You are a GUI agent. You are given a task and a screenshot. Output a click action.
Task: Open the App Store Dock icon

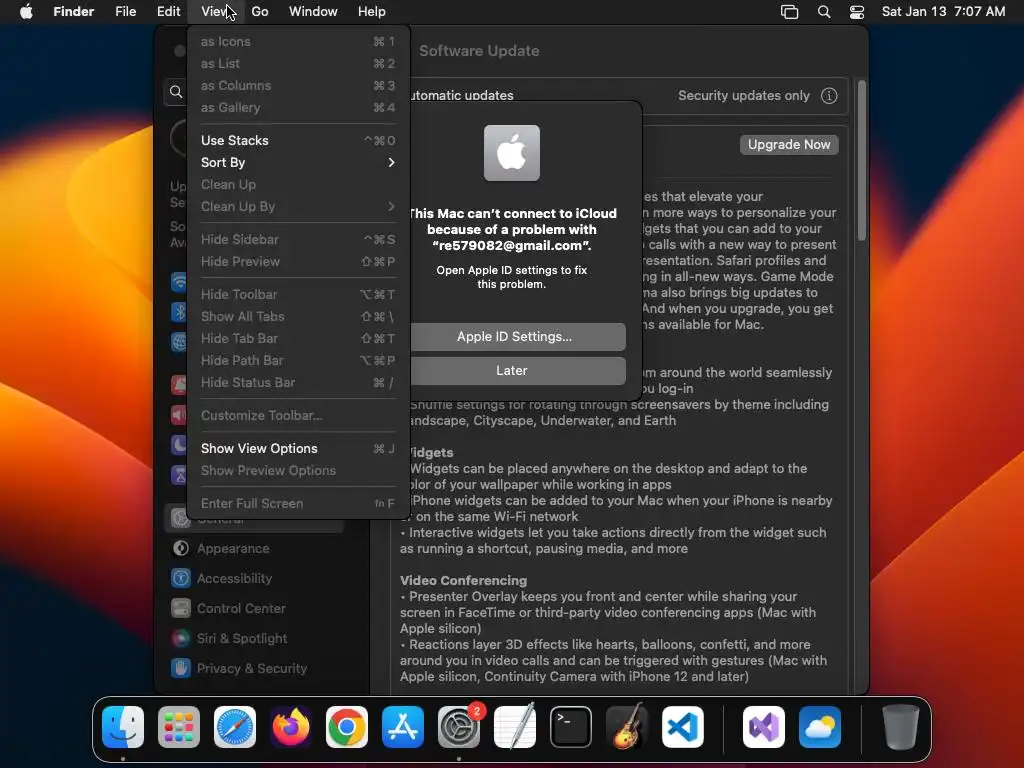click(403, 727)
